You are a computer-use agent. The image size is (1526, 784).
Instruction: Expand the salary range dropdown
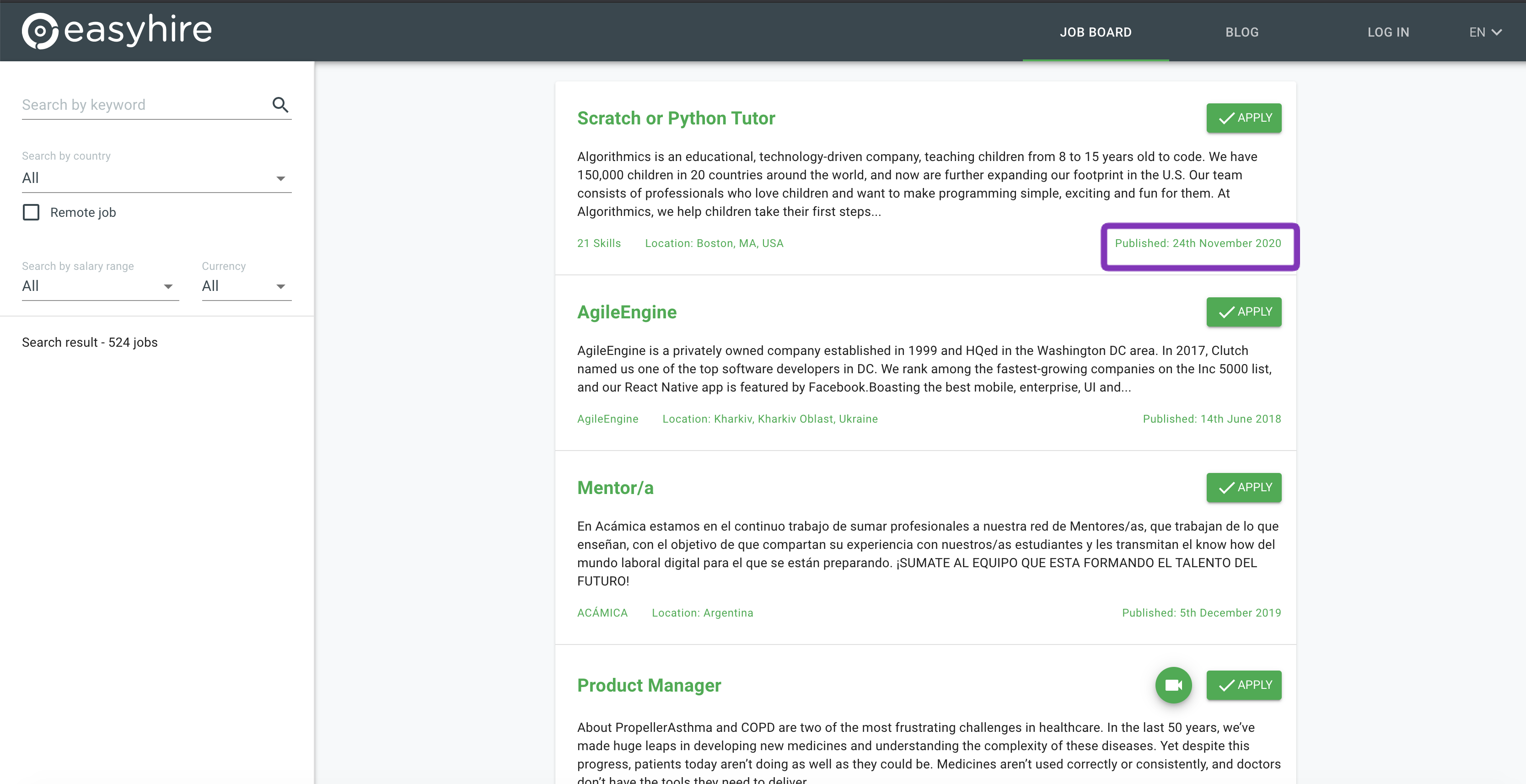tap(100, 287)
